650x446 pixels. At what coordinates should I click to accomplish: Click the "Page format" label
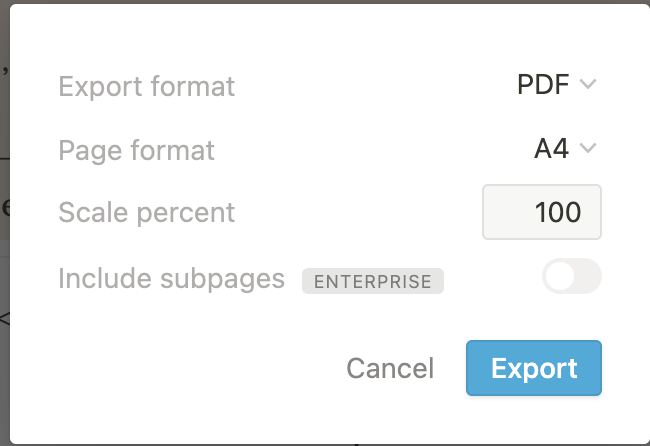tap(136, 150)
